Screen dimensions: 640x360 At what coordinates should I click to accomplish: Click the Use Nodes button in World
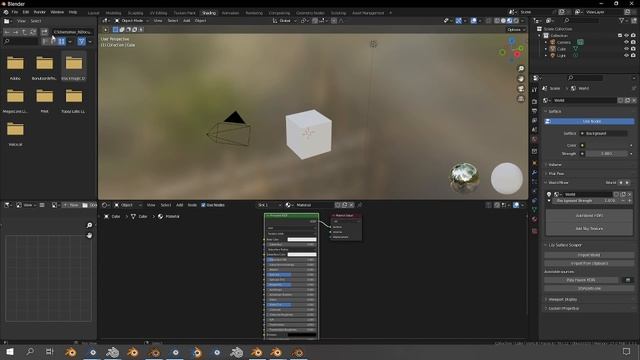[589, 121]
